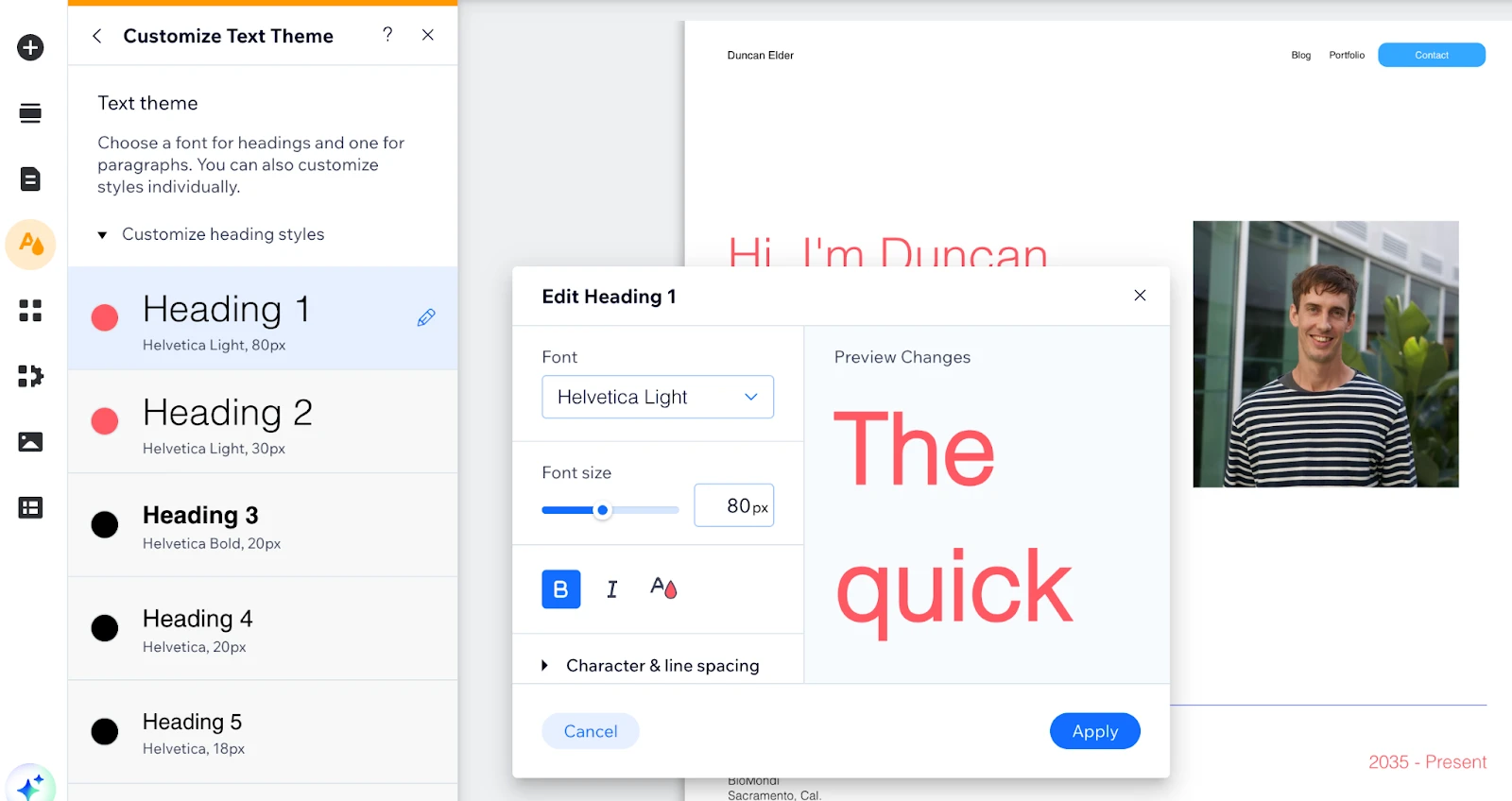Image resolution: width=1512 pixels, height=801 pixels.
Task: Open the Media image icon in sidebar
Action: pyautogui.click(x=30, y=442)
